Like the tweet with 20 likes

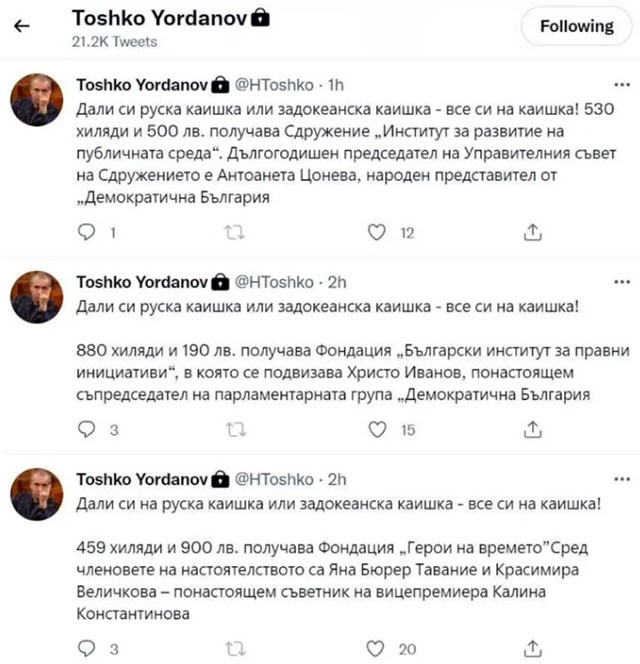pos(377,649)
